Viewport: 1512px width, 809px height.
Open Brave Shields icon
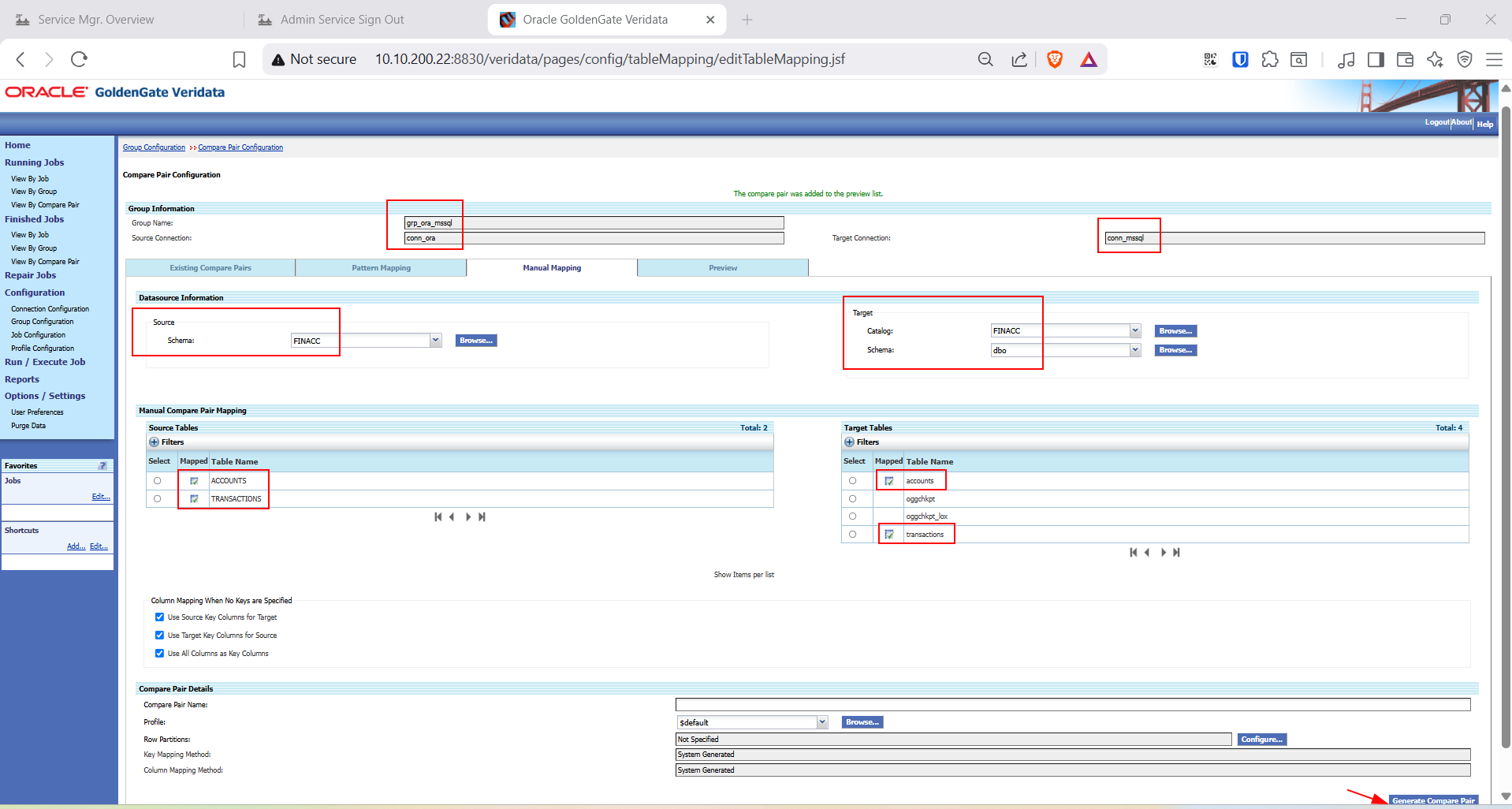click(x=1055, y=59)
